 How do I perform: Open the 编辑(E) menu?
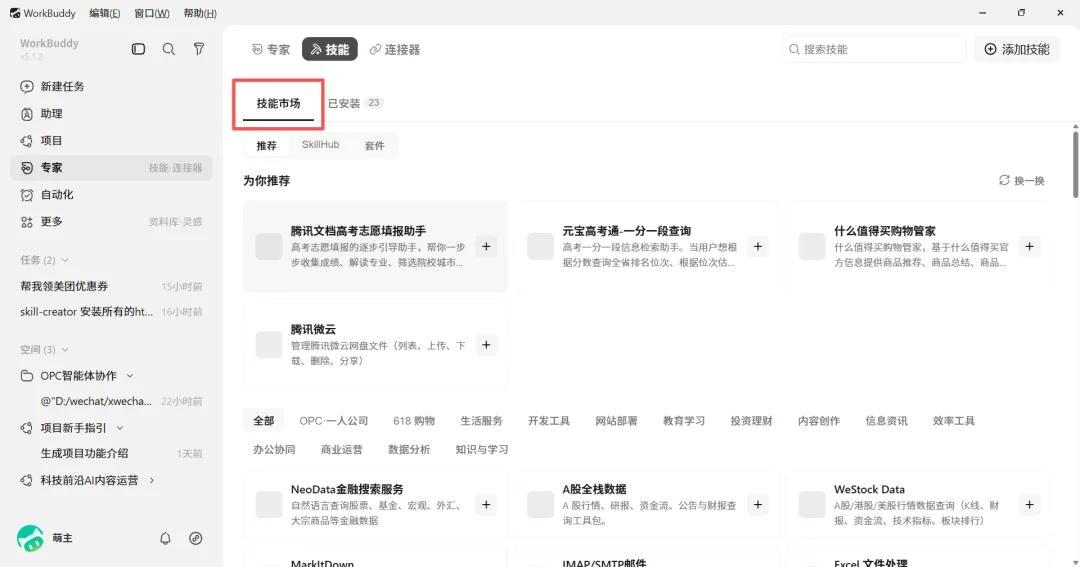pyautogui.click(x=105, y=13)
